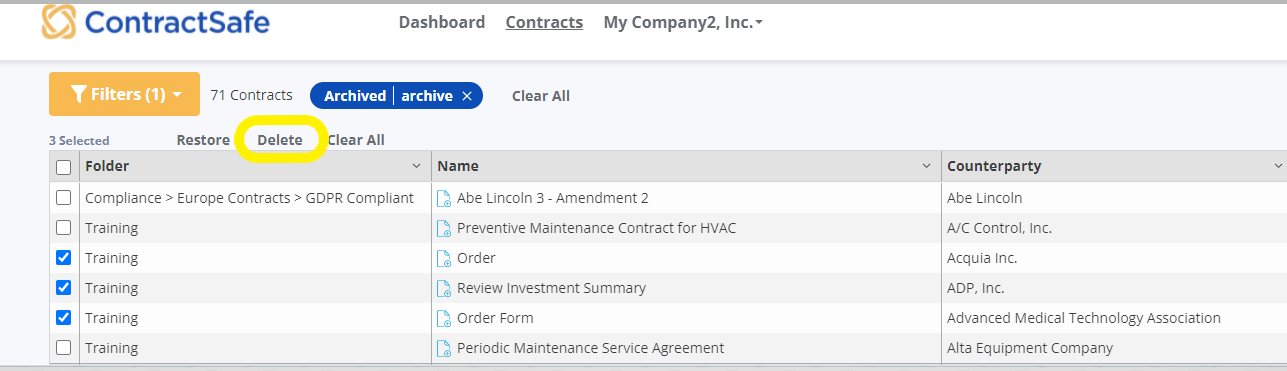Toggle the select-all checkbox in header
Screen dimensions: 1287x371
pyautogui.click(x=64, y=167)
